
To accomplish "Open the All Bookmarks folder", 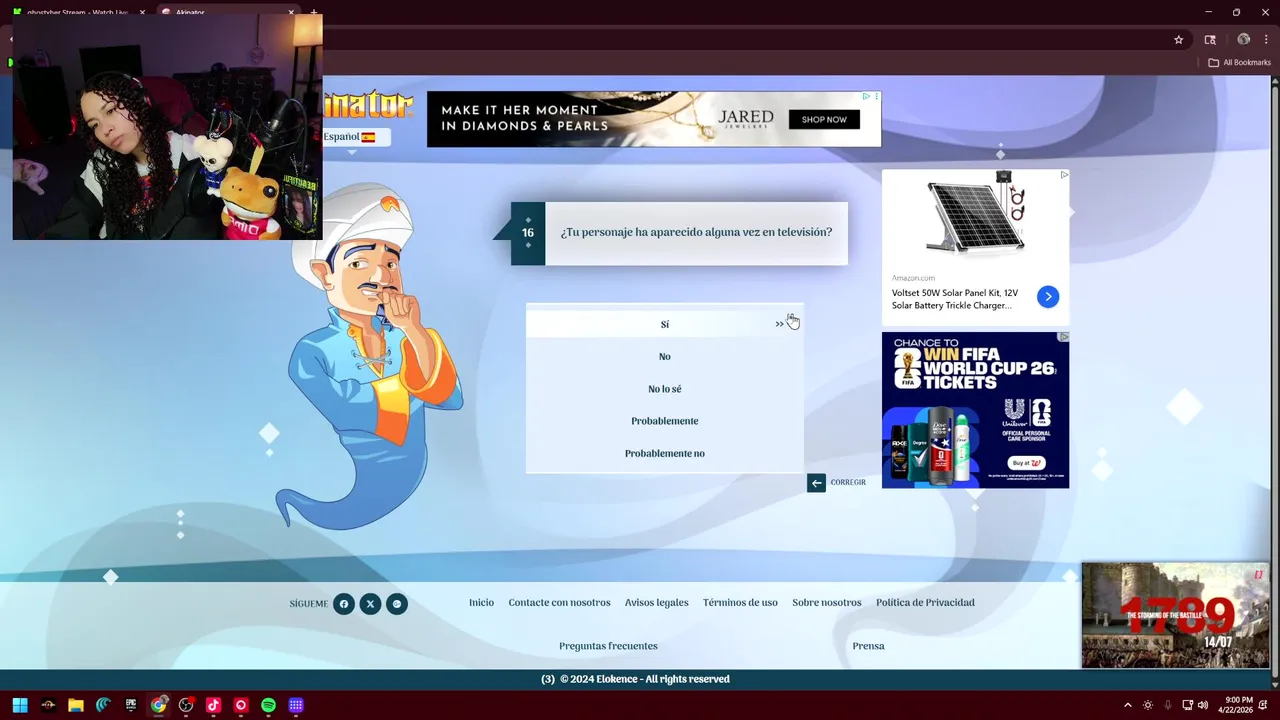I will [1239, 62].
